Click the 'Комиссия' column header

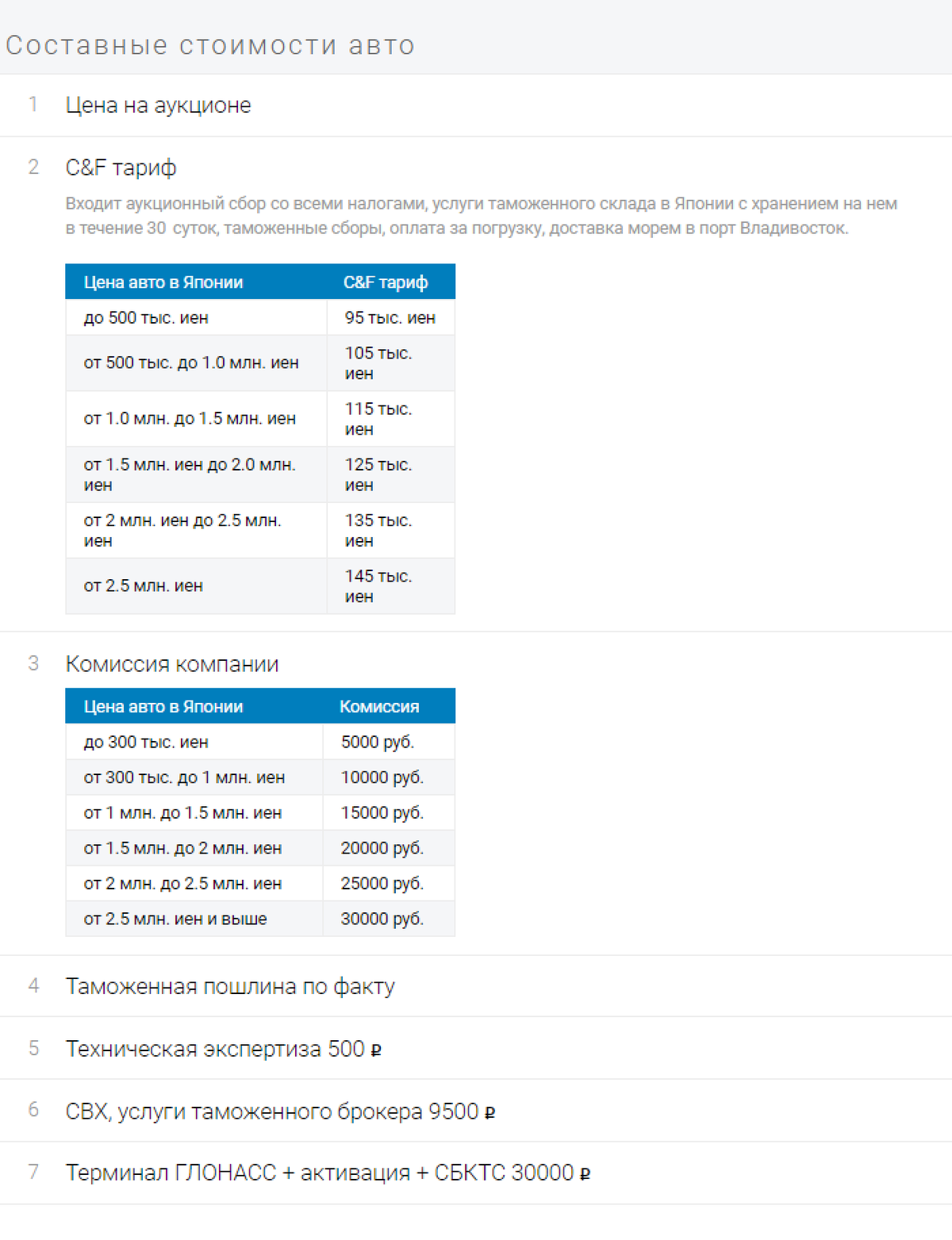point(379,707)
